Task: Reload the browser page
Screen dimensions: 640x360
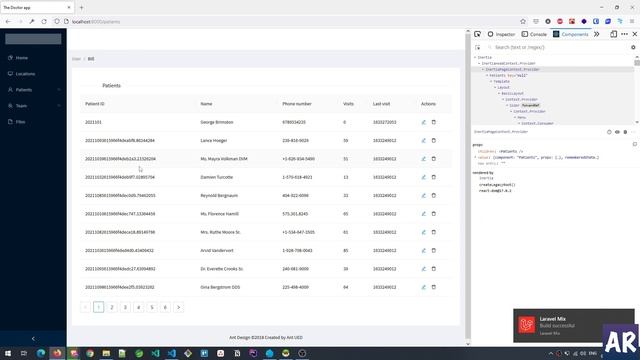Action: [x=44, y=21]
